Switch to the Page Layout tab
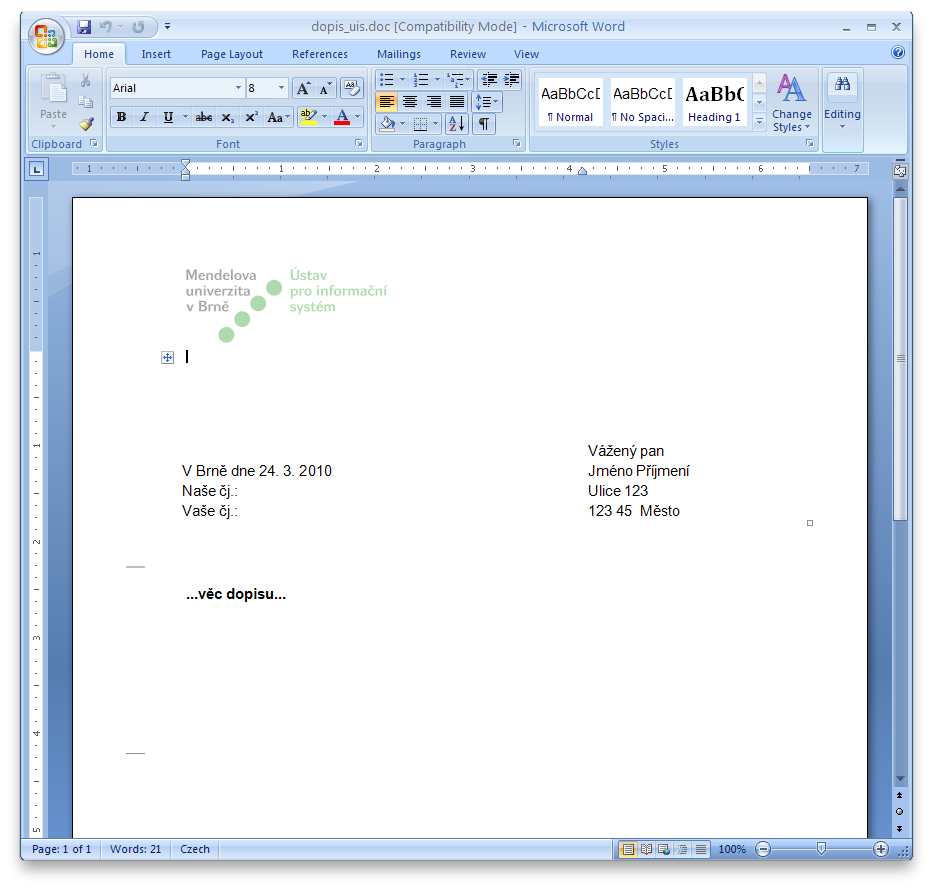Viewport: 933px width, 891px height. click(231, 54)
